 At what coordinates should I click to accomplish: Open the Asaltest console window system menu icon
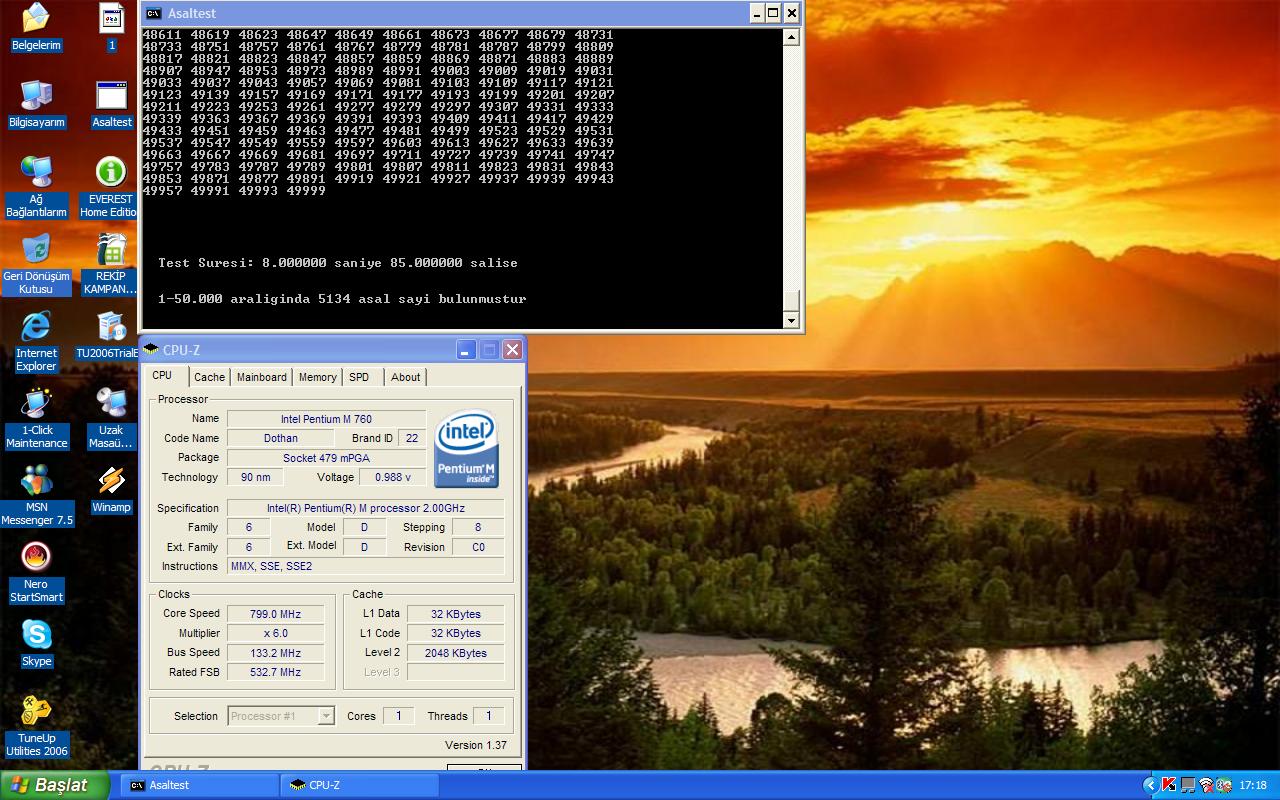(x=153, y=13)
